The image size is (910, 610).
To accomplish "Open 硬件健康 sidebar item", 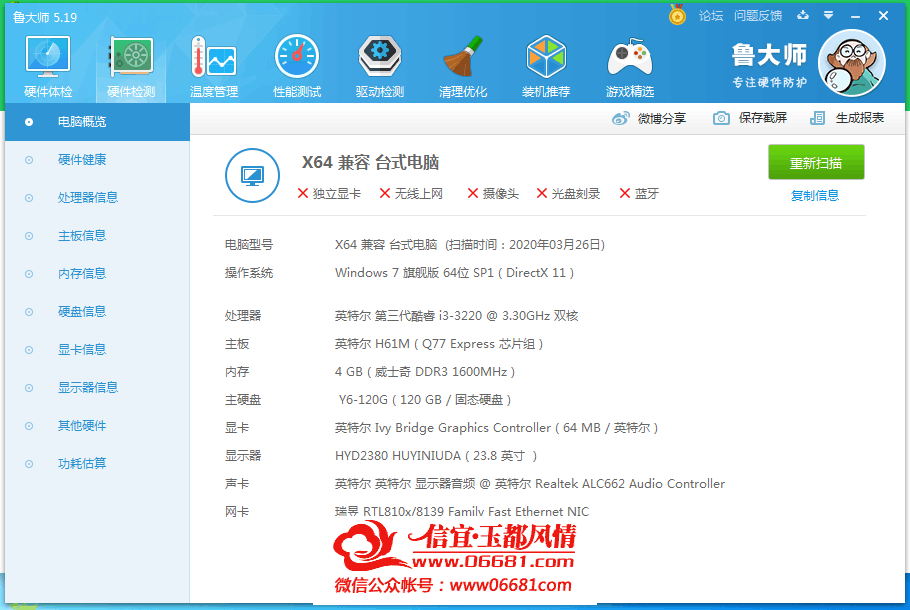I will [98, 160].
